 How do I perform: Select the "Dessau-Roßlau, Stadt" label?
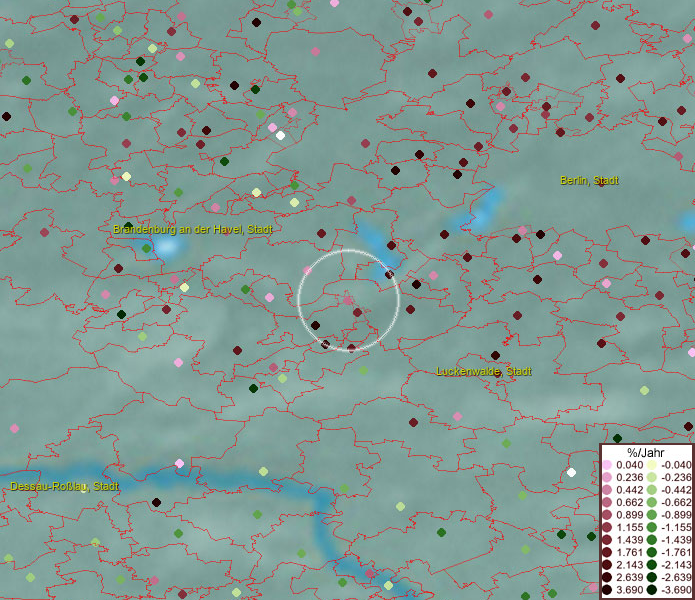tap(64, 486)
